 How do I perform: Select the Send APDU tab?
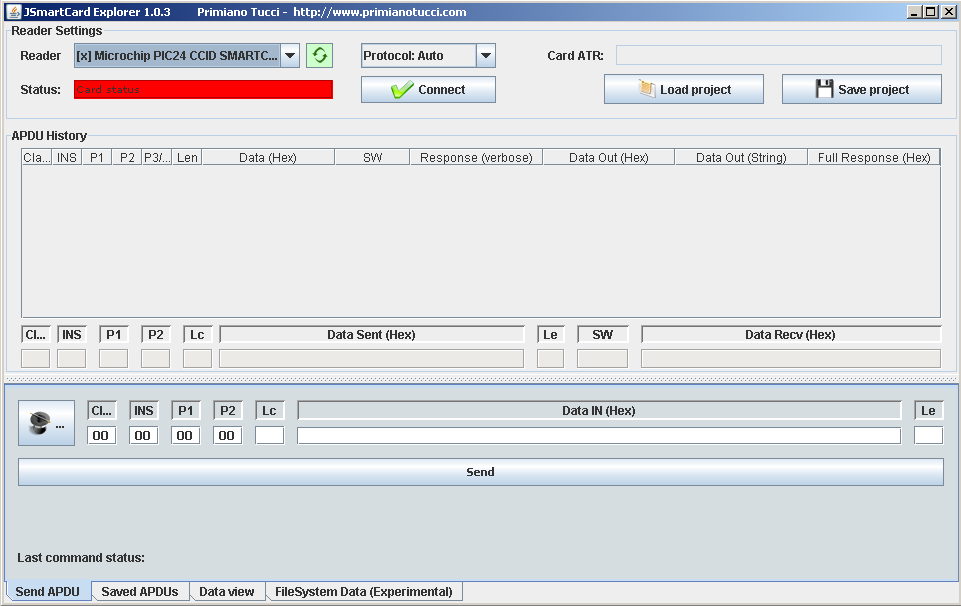pos(47,592)
